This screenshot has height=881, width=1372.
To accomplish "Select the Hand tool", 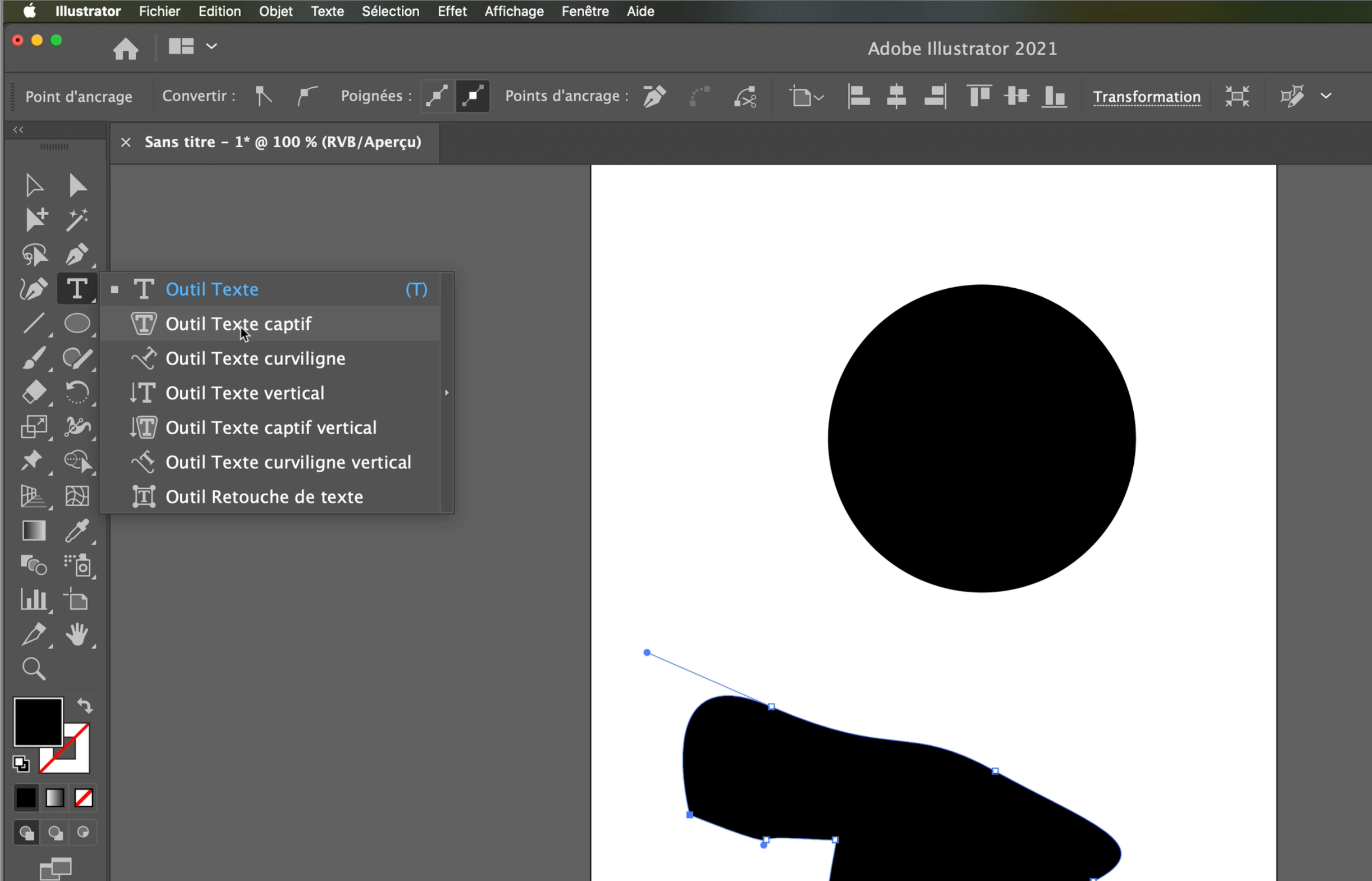I will coord(77,634).
